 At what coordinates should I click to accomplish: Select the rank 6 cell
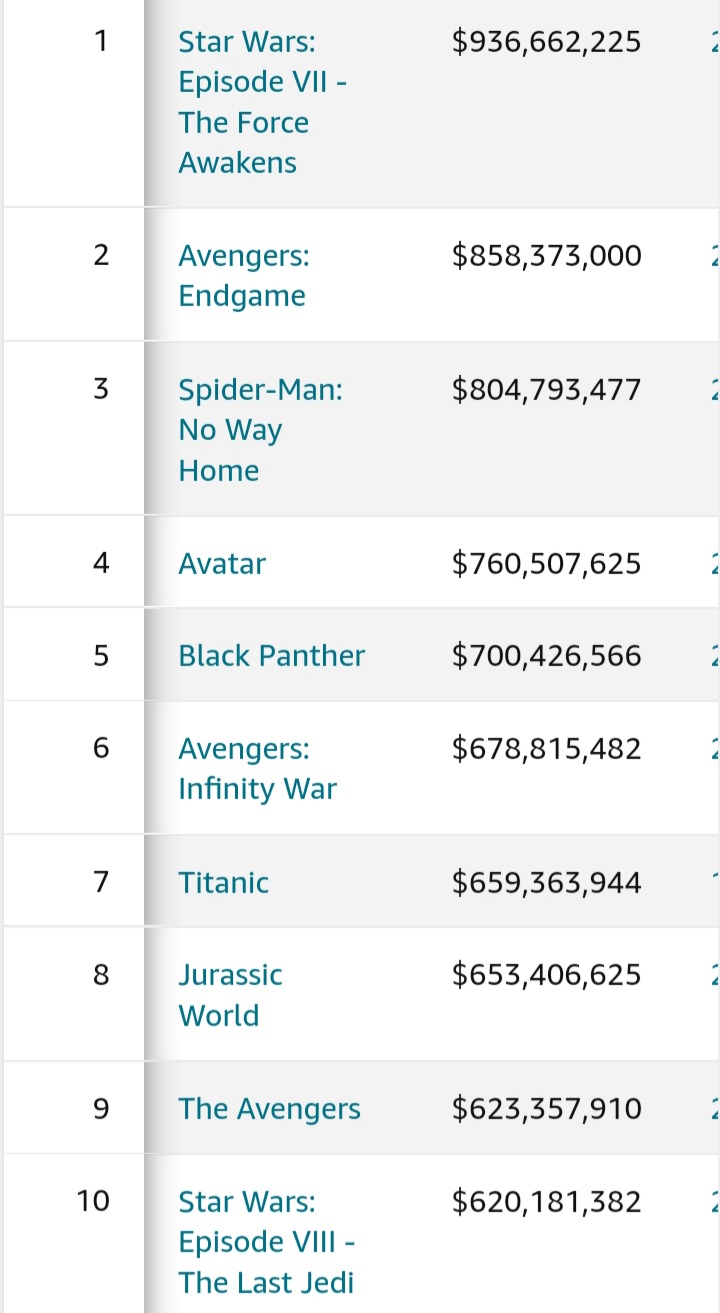(x=100, y=748)
